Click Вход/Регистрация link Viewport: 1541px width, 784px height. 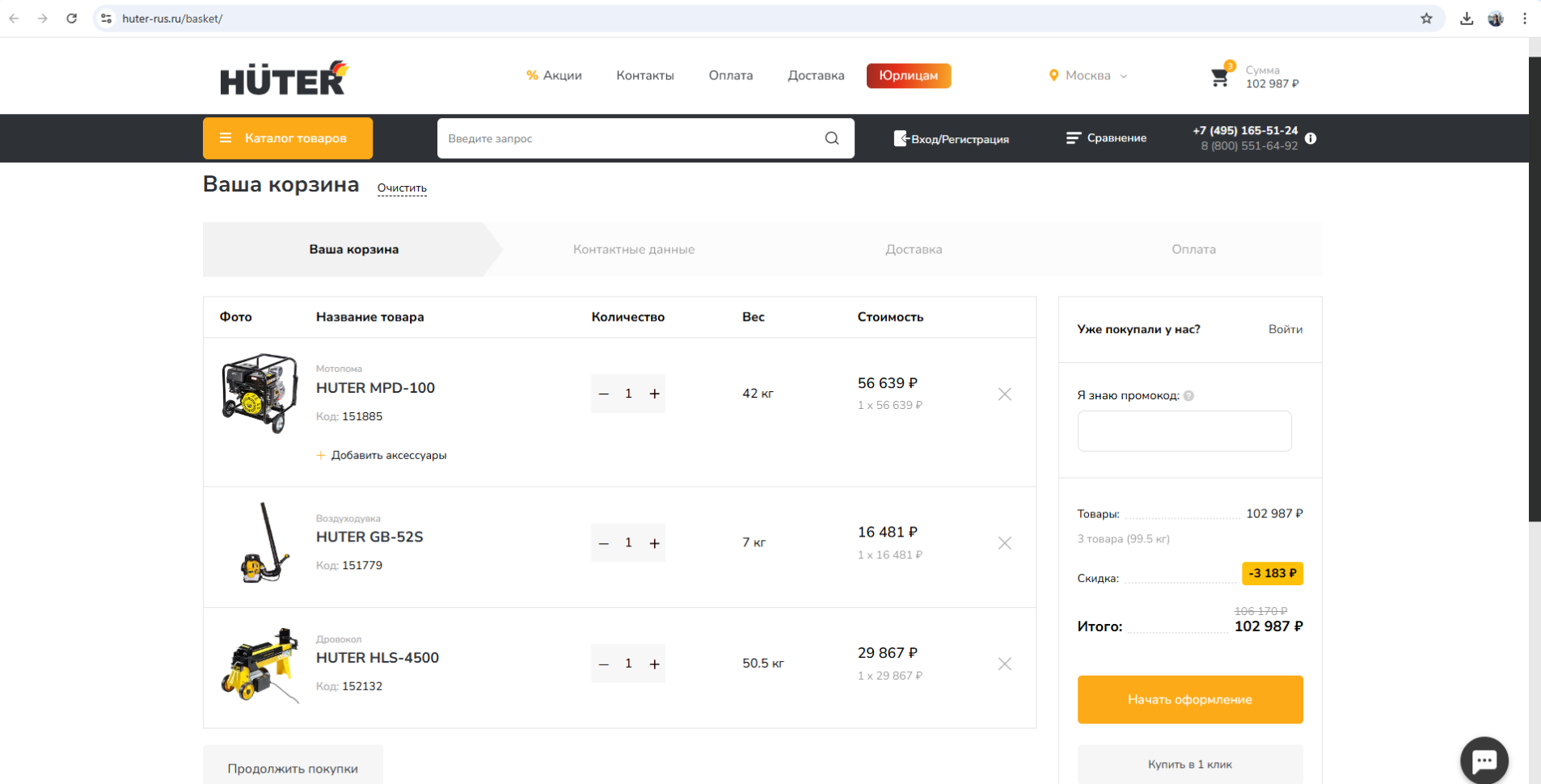coord(952,138)
